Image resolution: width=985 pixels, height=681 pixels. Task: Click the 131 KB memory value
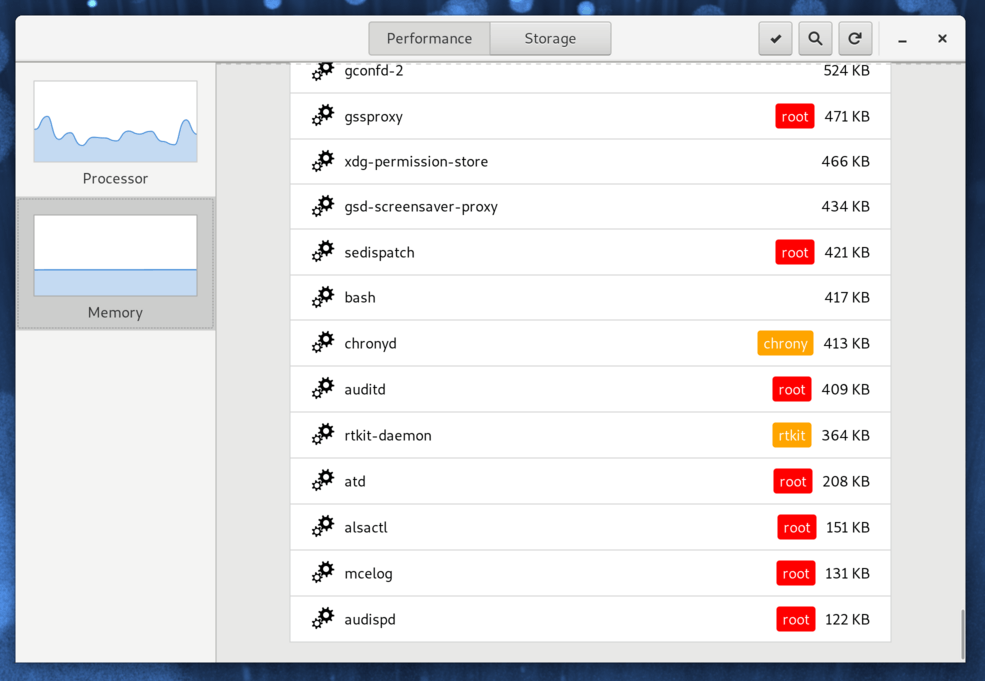click(x=847, y=573)
